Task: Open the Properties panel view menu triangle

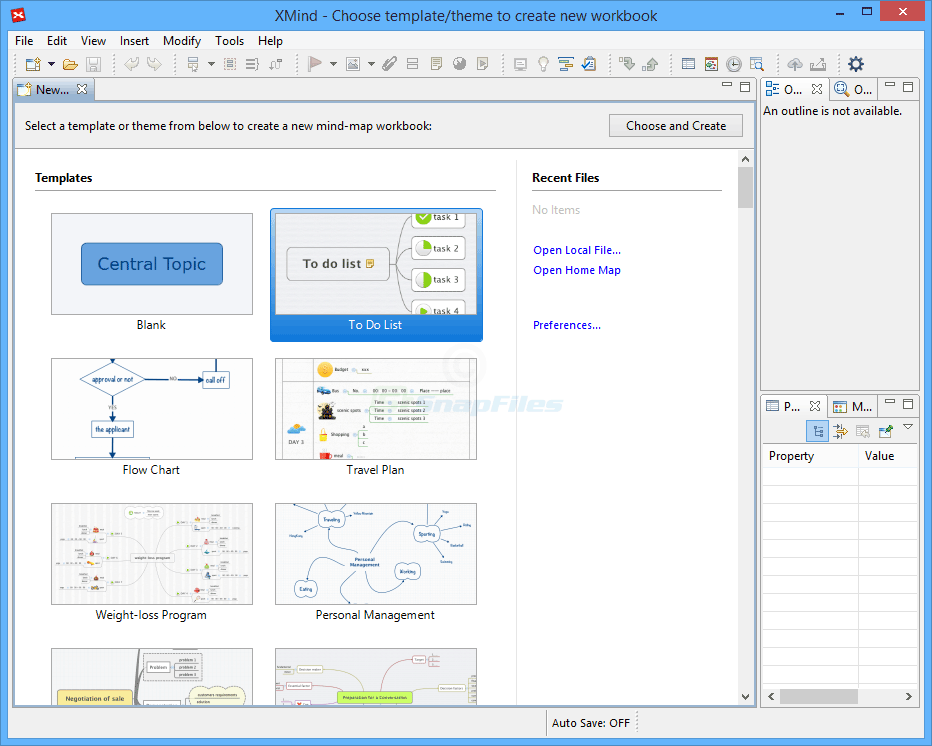Action: (x=908, y=427)
